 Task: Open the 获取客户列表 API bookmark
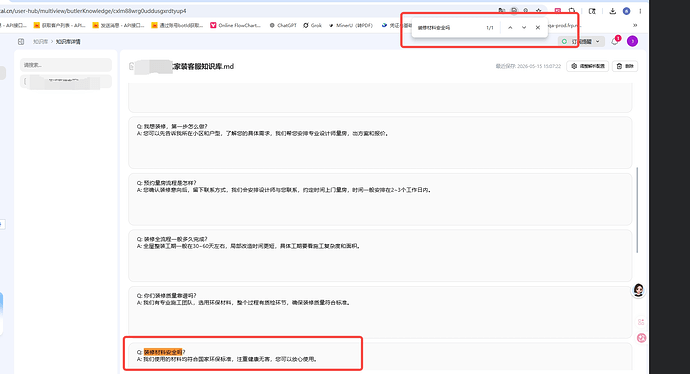[59, 25]
